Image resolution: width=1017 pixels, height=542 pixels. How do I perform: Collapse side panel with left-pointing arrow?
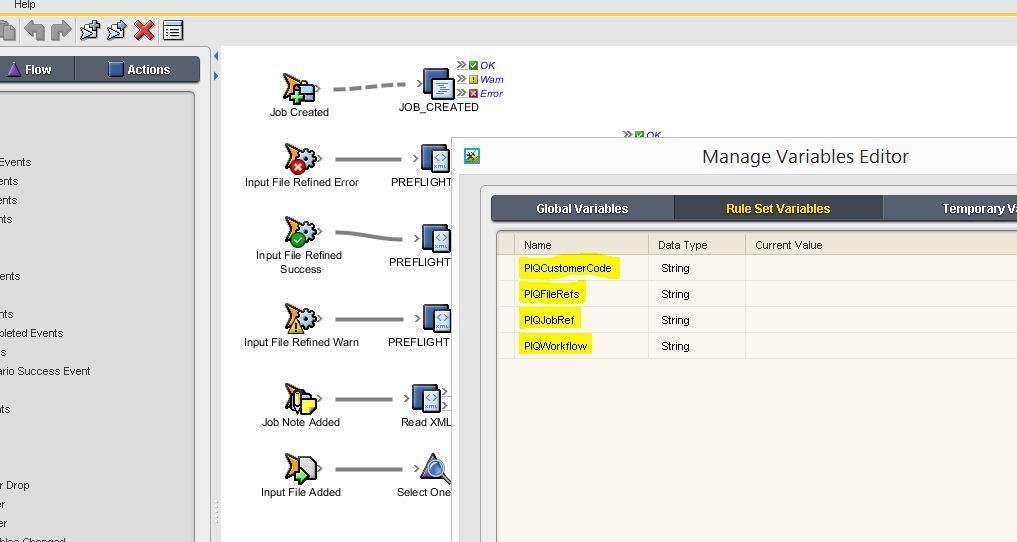216,56
